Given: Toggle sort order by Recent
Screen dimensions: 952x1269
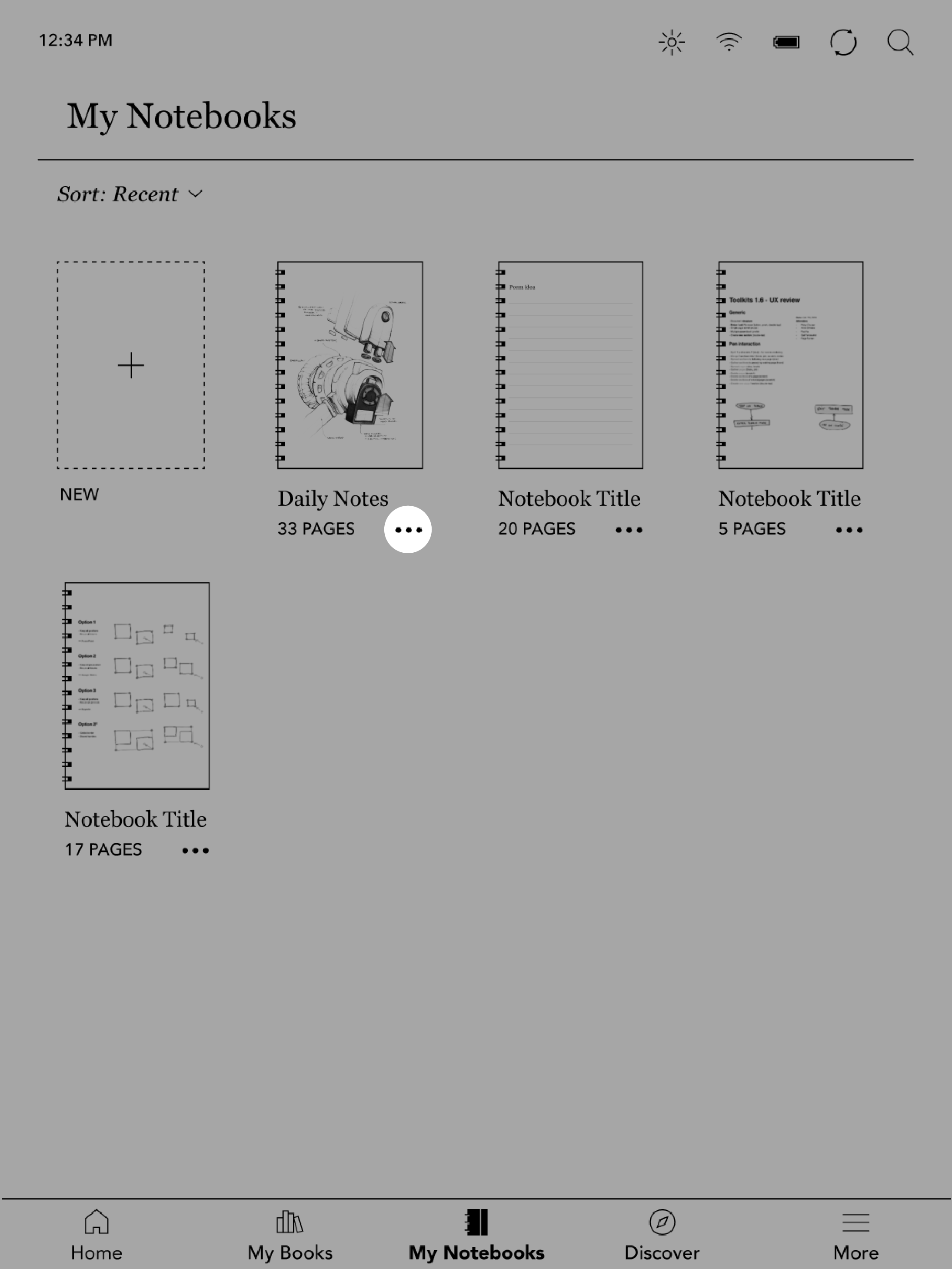Looking at the screenshot, I should point(130,193).
